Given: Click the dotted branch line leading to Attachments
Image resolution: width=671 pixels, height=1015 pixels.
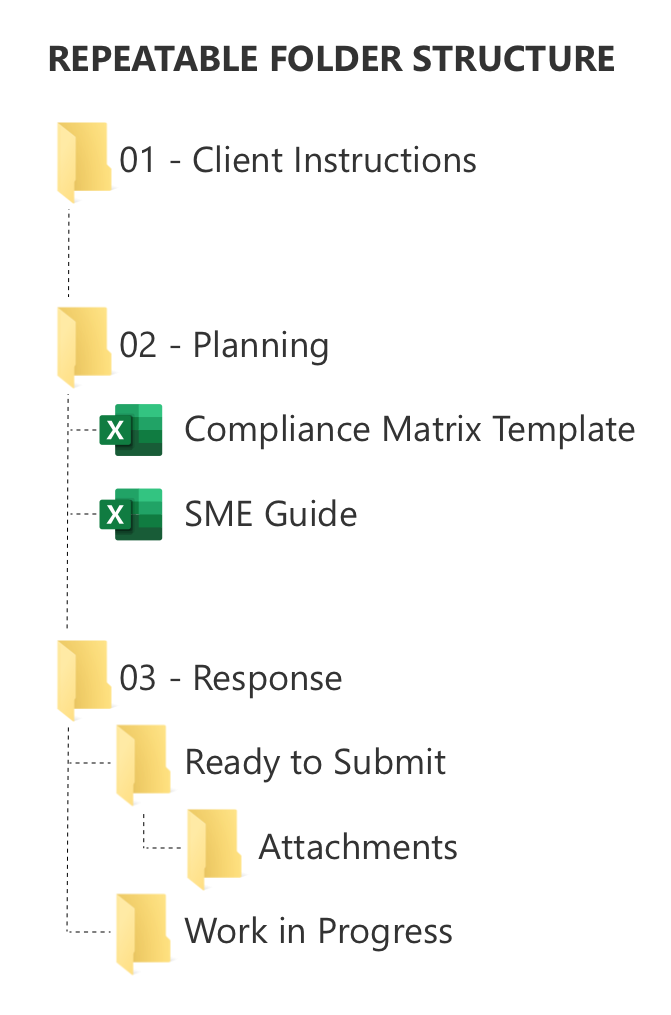Looking at the screenshot, I should pos(161,831).
